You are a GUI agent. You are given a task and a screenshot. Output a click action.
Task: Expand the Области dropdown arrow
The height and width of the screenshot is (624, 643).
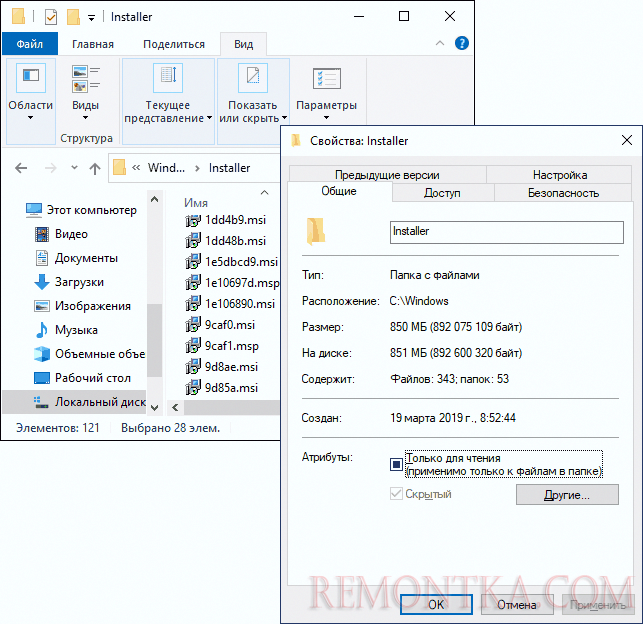(30, 118)
